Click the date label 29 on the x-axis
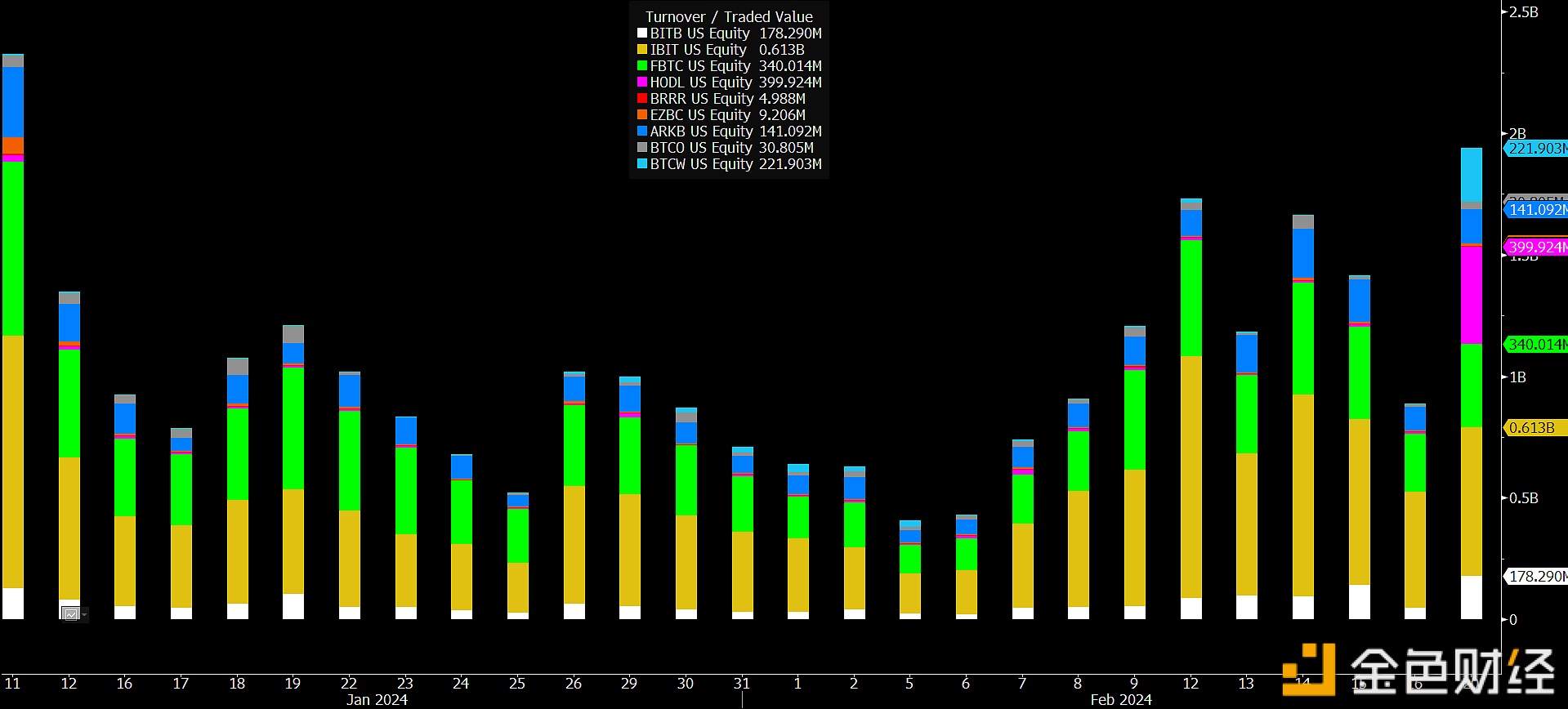1568x709 pixels. point(629,684)
